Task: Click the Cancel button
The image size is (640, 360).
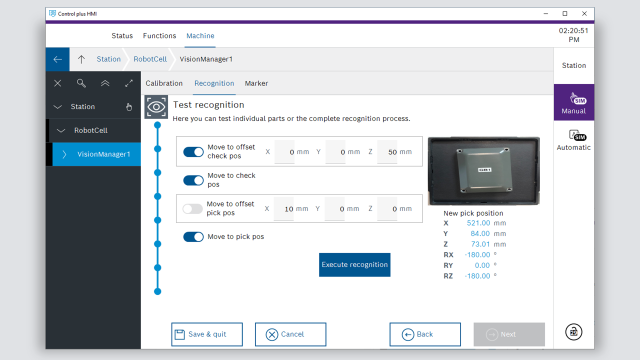Action: (291, 334)
